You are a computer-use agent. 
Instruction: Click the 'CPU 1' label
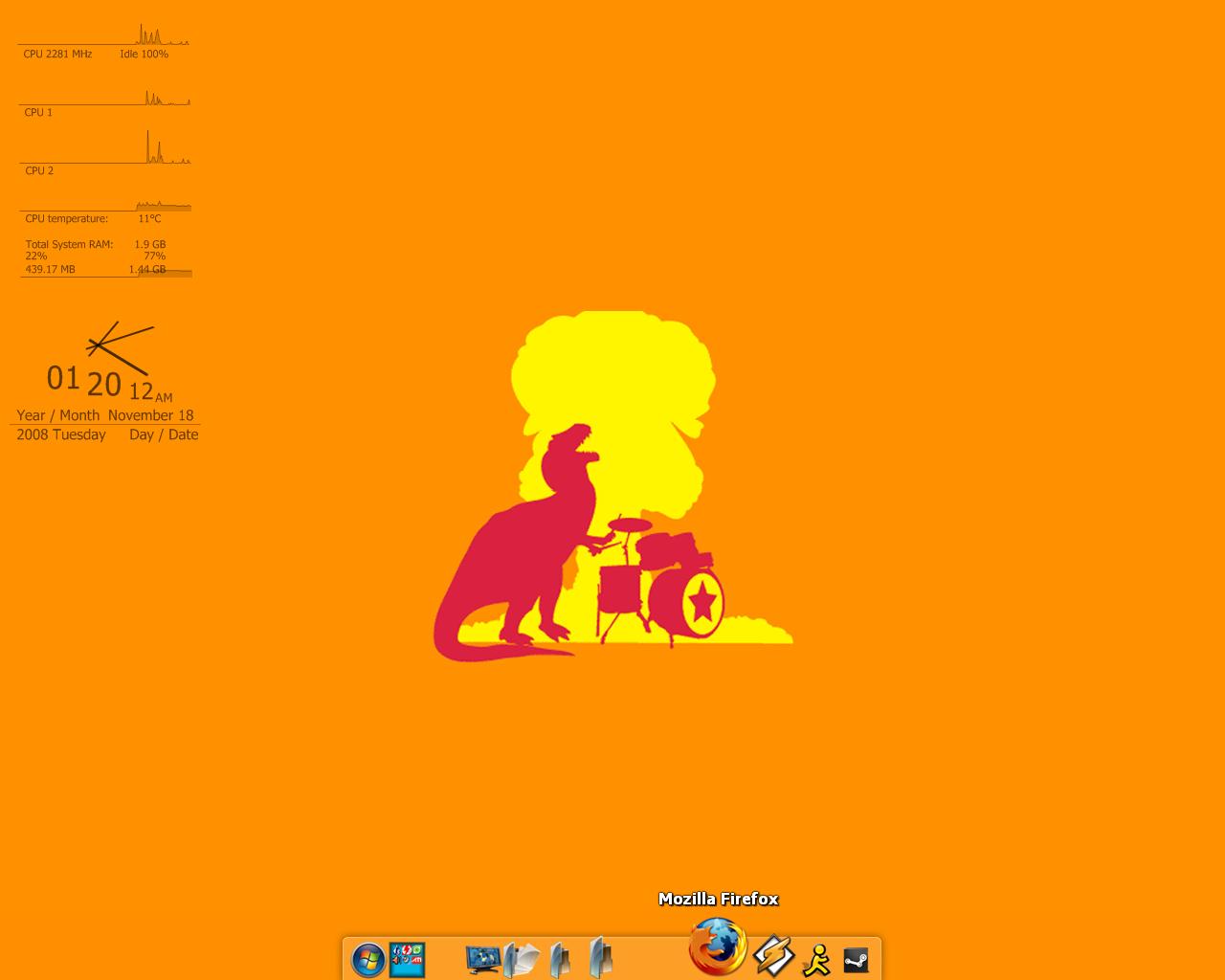click(38, 113)
